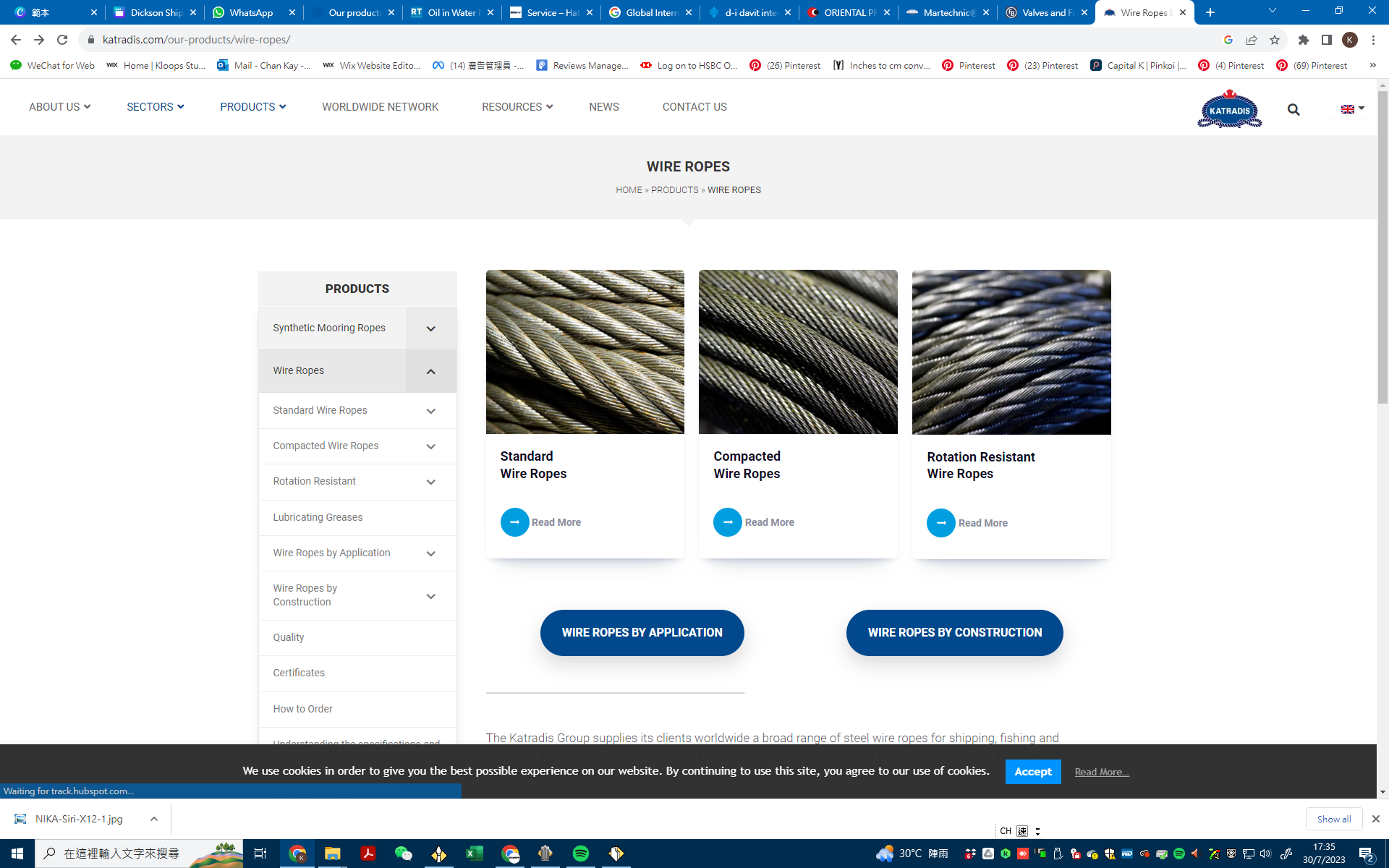
Task: Bookmark this page with the star icon
Action: point(1275,40)
